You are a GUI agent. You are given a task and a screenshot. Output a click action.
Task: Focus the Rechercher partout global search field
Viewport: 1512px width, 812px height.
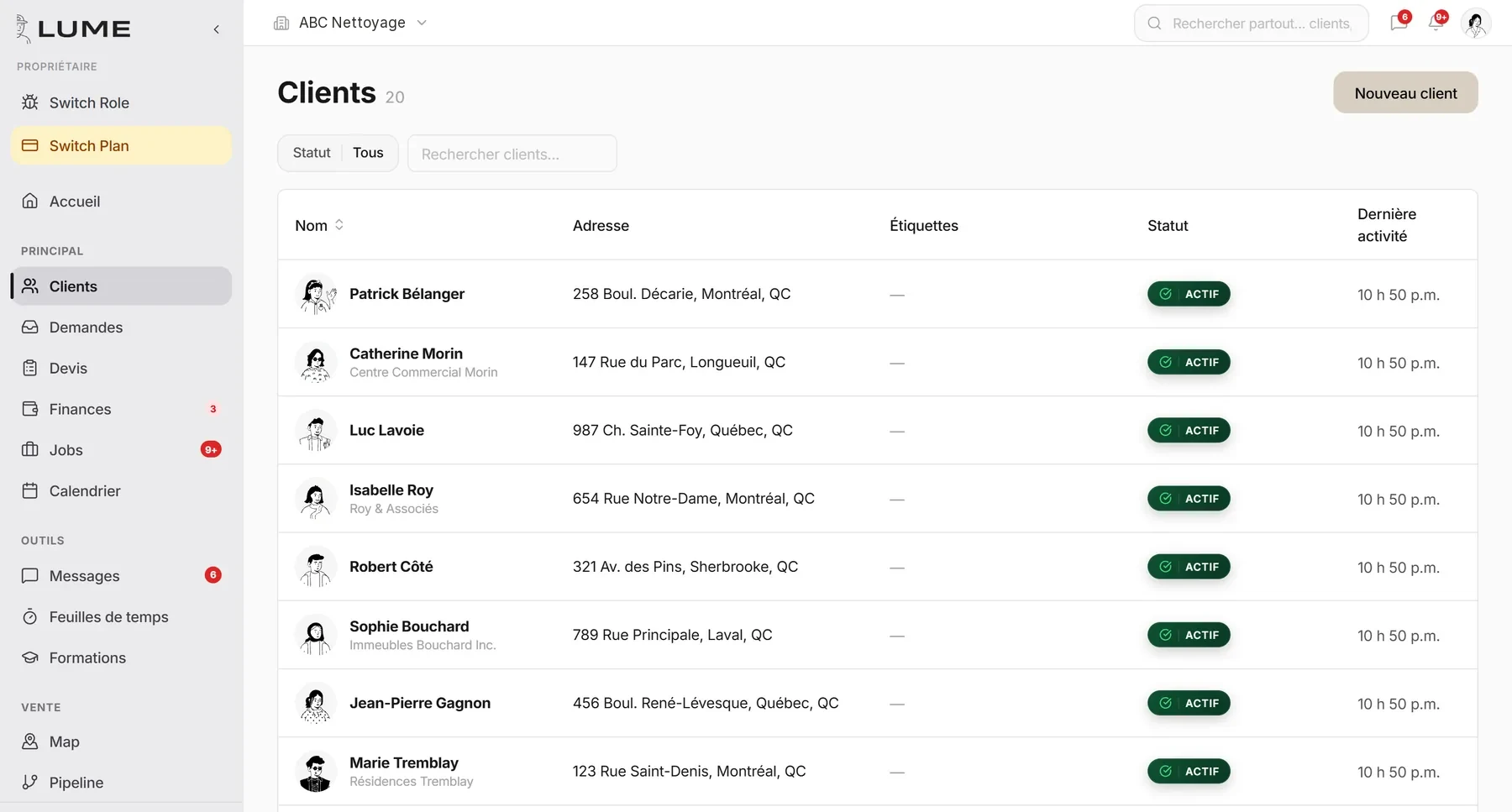(1252, 24)
